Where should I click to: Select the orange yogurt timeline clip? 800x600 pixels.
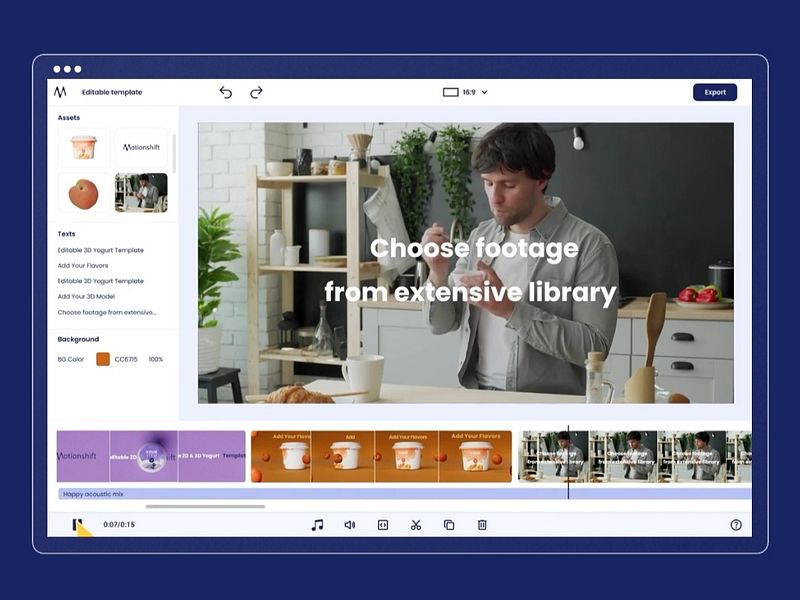pyautogui.click(x=381, y=456)
